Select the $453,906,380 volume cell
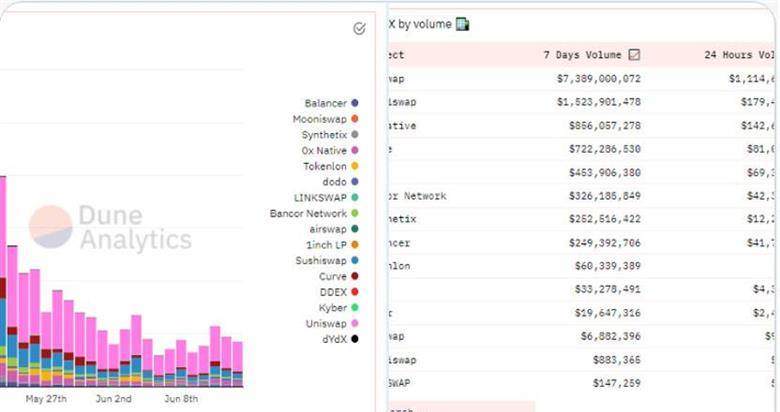The image size is (780, 412). 604,173
